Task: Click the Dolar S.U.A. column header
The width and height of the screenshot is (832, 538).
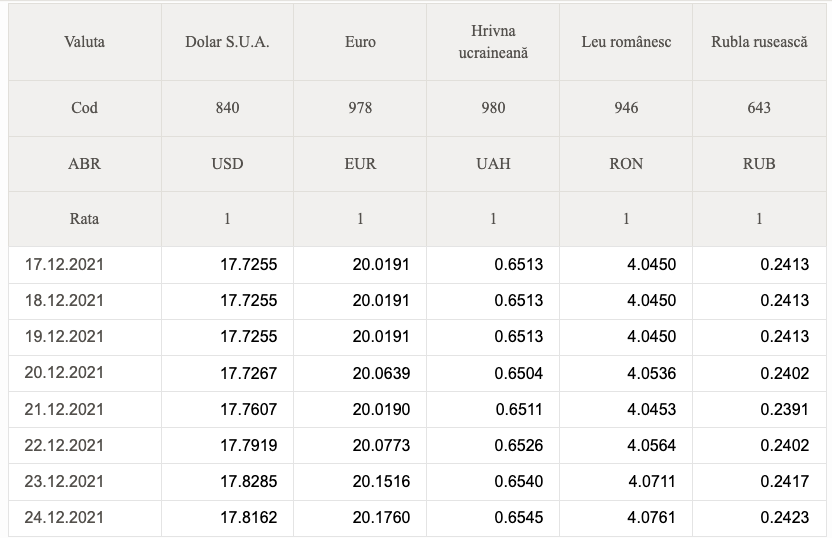Action: 227,42
